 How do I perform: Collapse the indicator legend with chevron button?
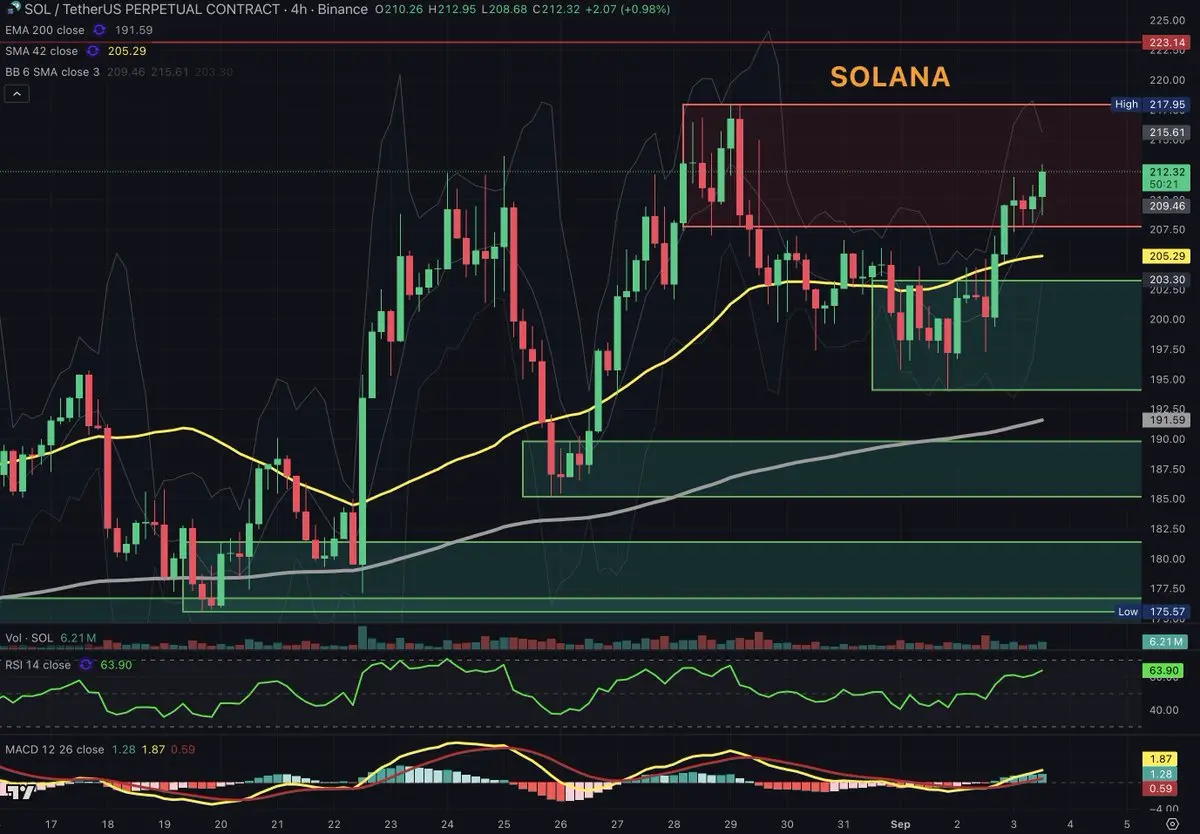coord(17,94)
